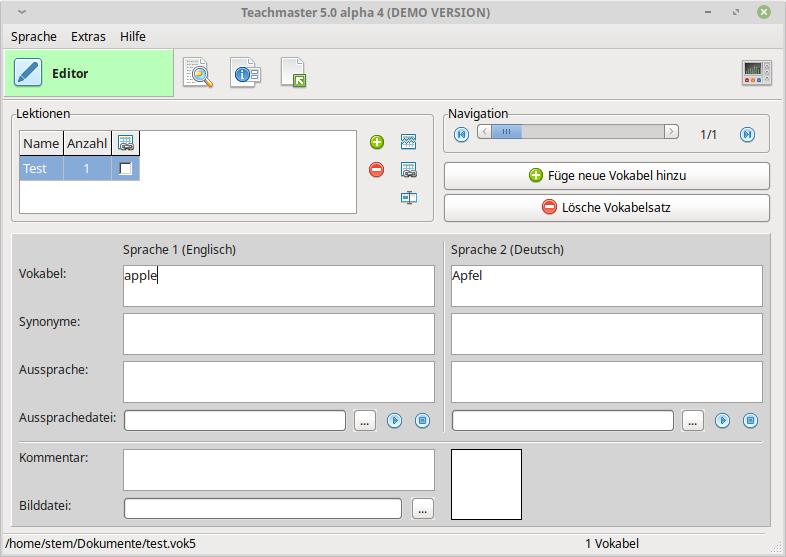Click the navigation slider handle
Viewport: 786px width, 557px height.
point(507,132)
